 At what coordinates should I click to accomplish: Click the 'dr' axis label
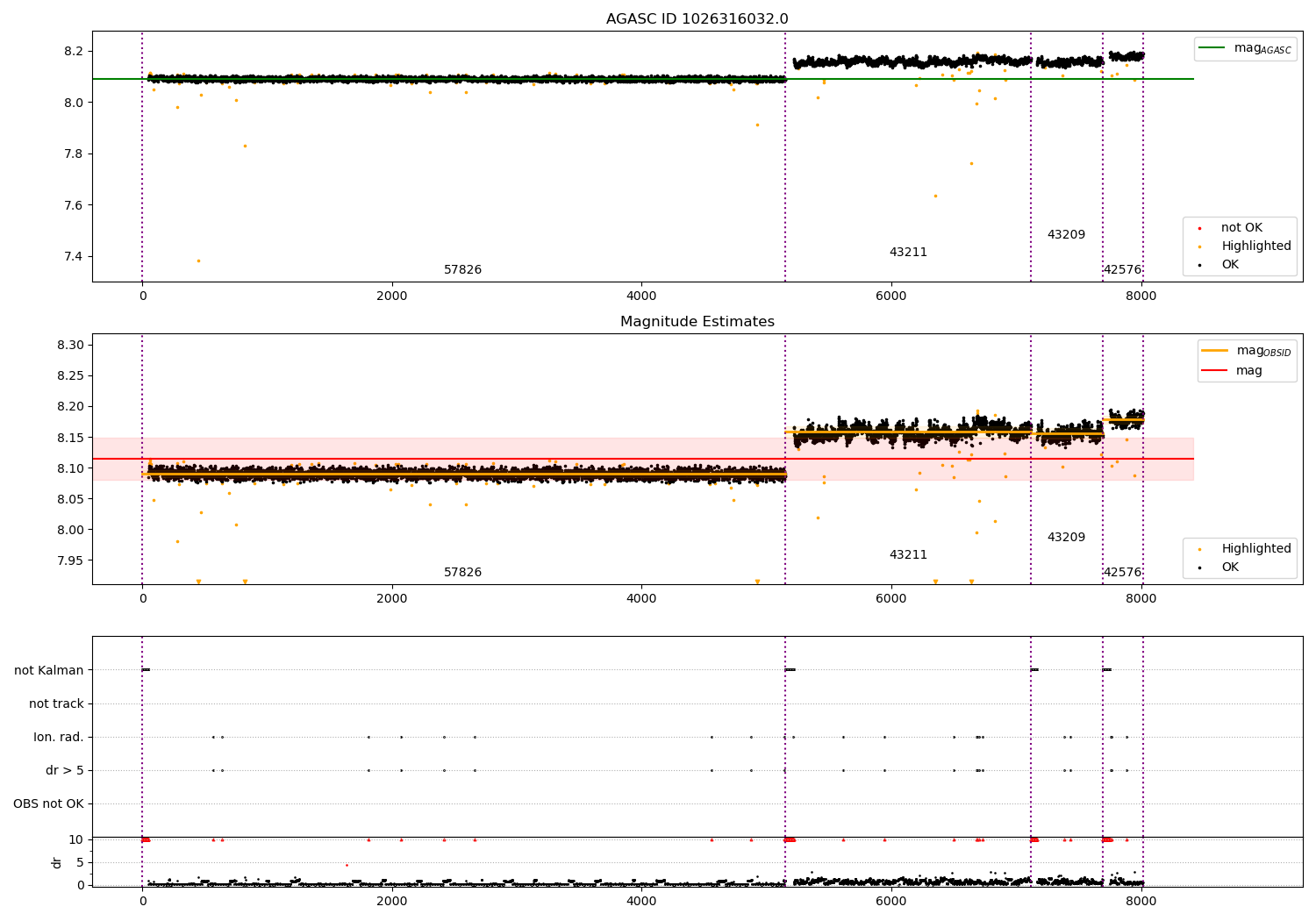coord(57,862)
